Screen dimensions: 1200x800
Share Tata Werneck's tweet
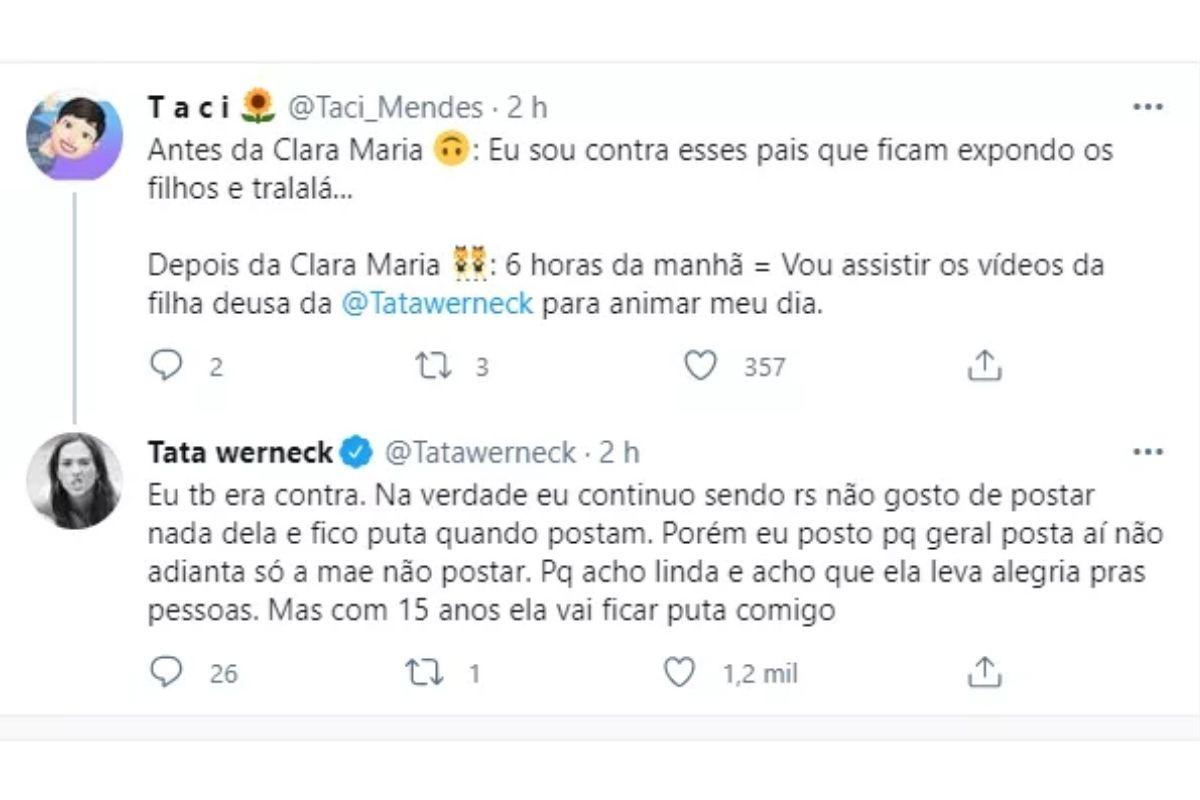pos(984,673)
